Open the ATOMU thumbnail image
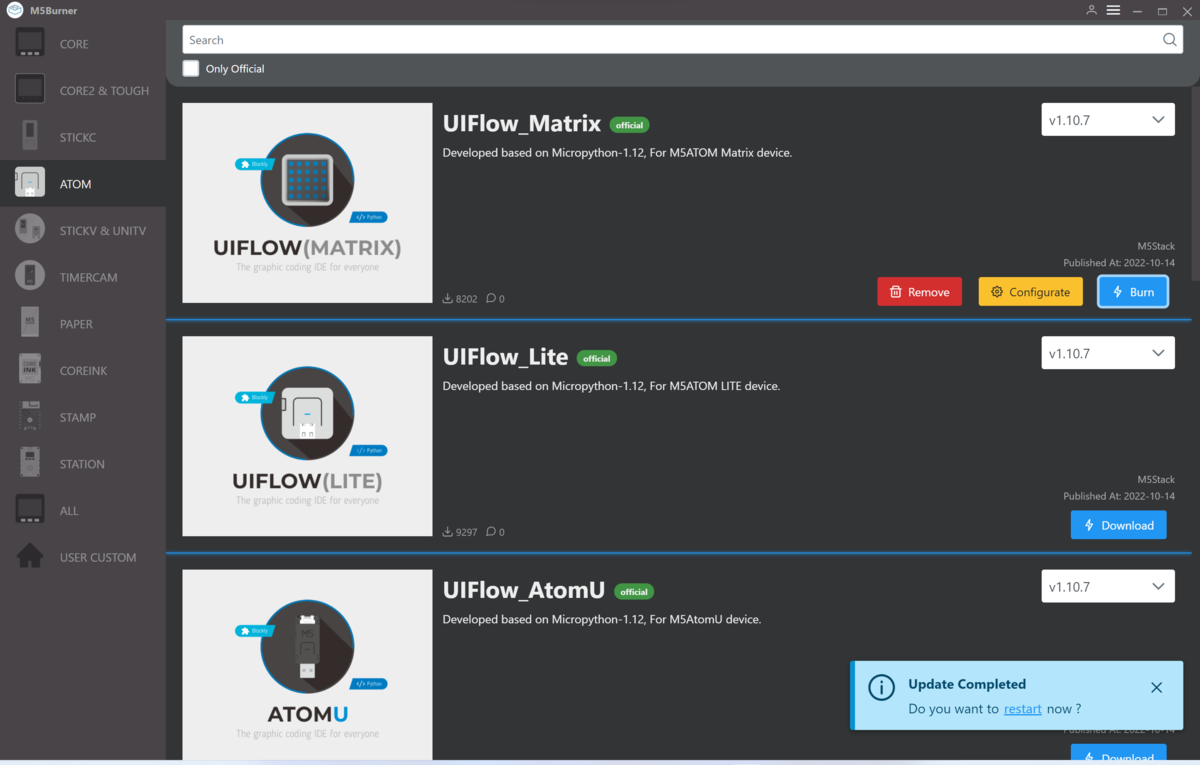 pyautogui.click(x=307, y=664)
